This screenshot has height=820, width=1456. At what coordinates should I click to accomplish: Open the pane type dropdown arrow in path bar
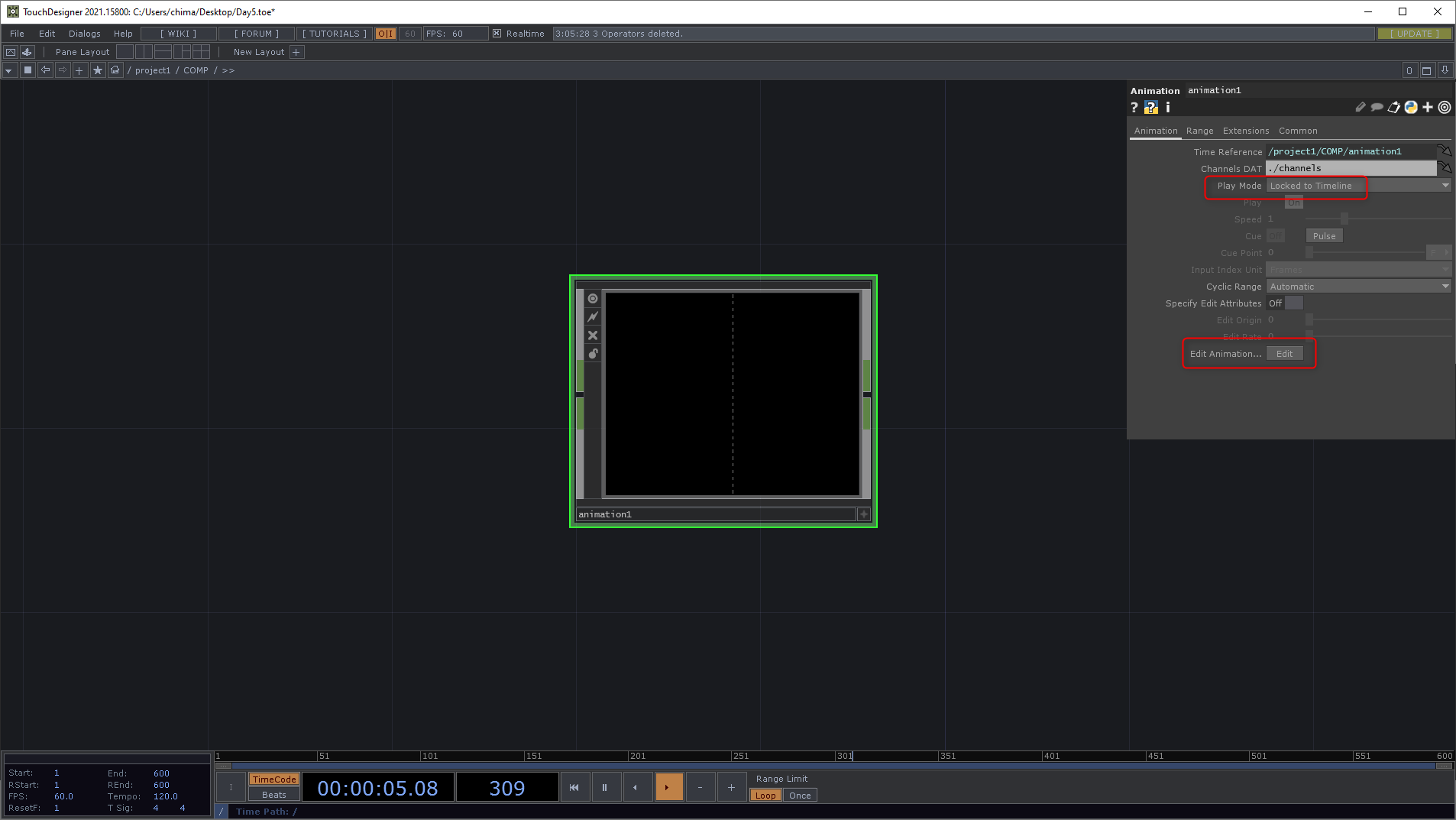point(8,70)
